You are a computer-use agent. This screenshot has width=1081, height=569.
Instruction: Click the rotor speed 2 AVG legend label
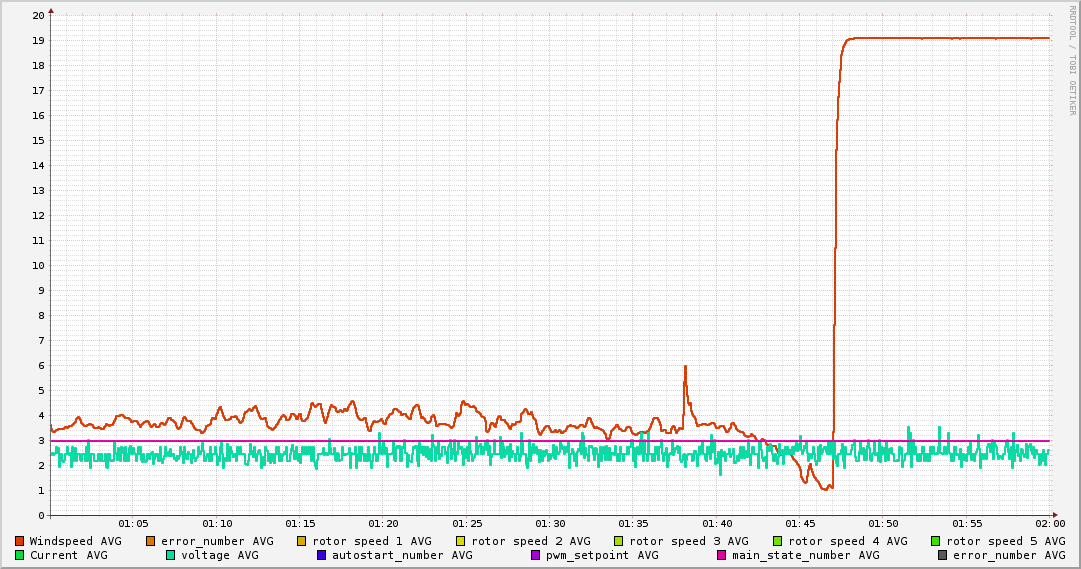pyautogui.click(x=530, y=541)
